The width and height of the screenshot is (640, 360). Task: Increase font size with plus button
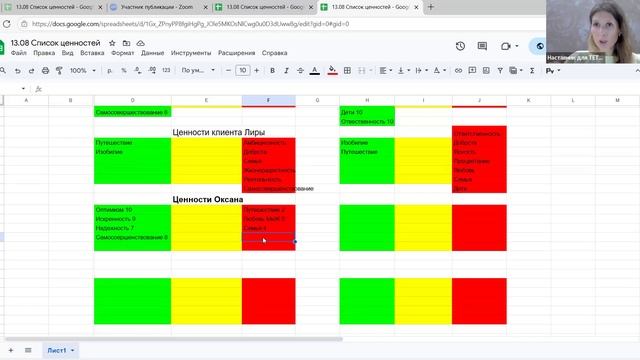point(256,71)
